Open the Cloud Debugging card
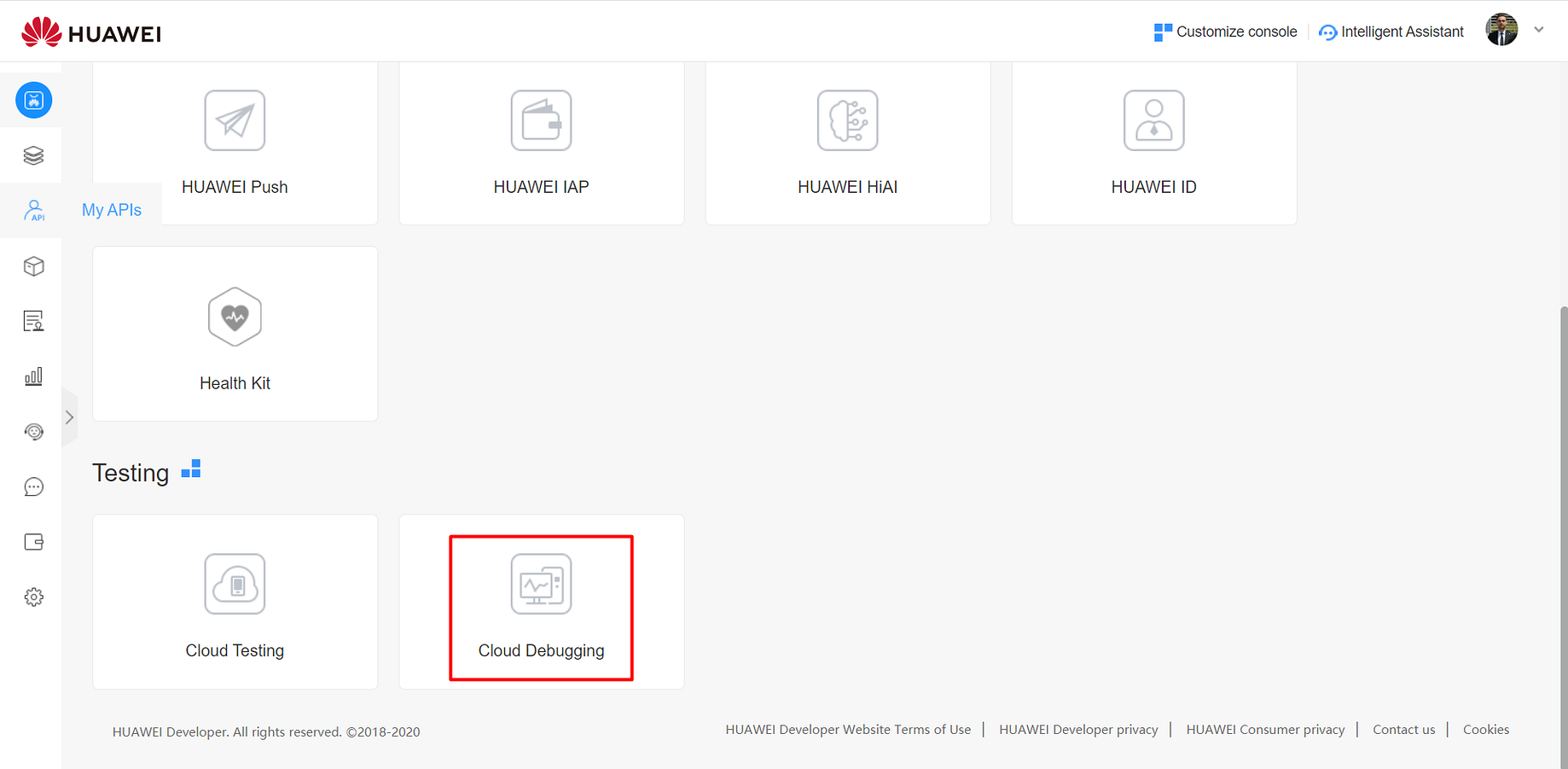The image size is (1568, 769). (542, 602)
